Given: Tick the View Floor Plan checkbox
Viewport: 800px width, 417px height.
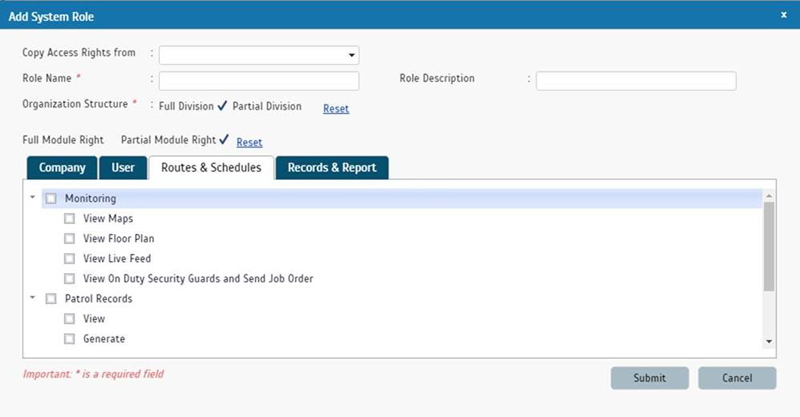Looking at the screenshot, I should click(x=69, y=238).
